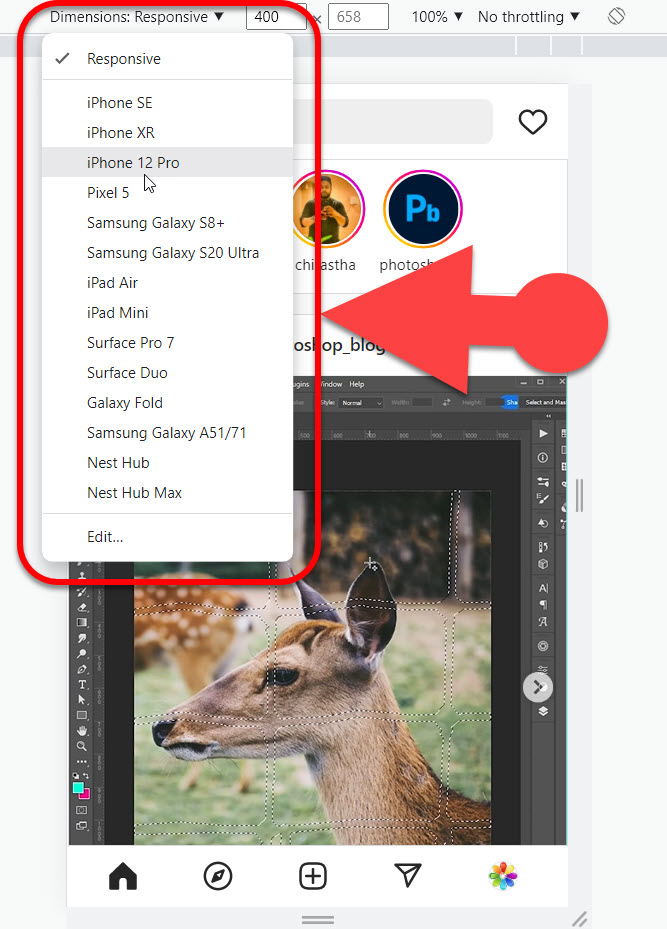
Task: Pick Galaxy Fold from device menu
Action: pos(168,403)
